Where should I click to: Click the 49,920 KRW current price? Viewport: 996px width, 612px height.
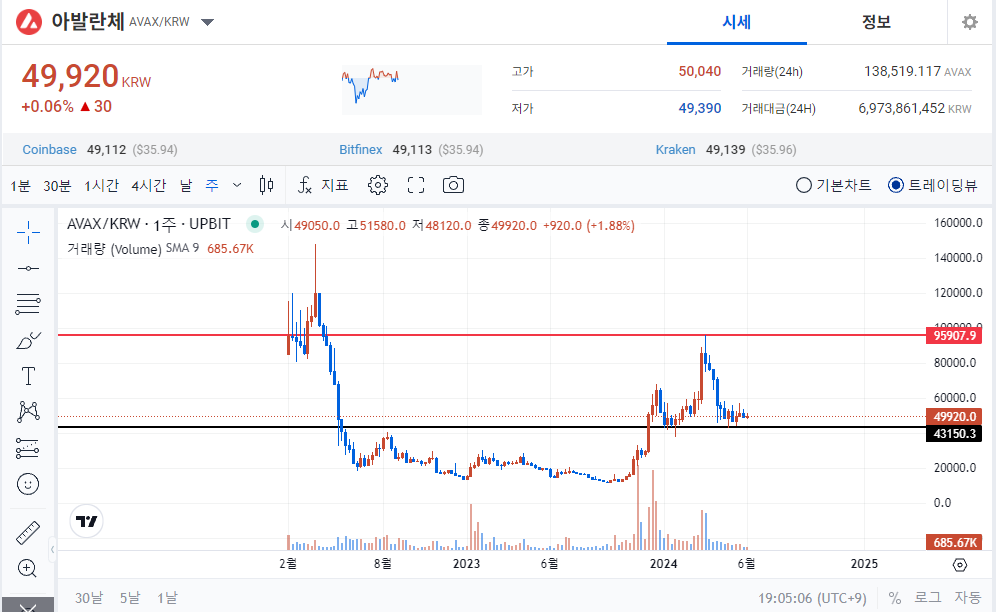point(86,76)
